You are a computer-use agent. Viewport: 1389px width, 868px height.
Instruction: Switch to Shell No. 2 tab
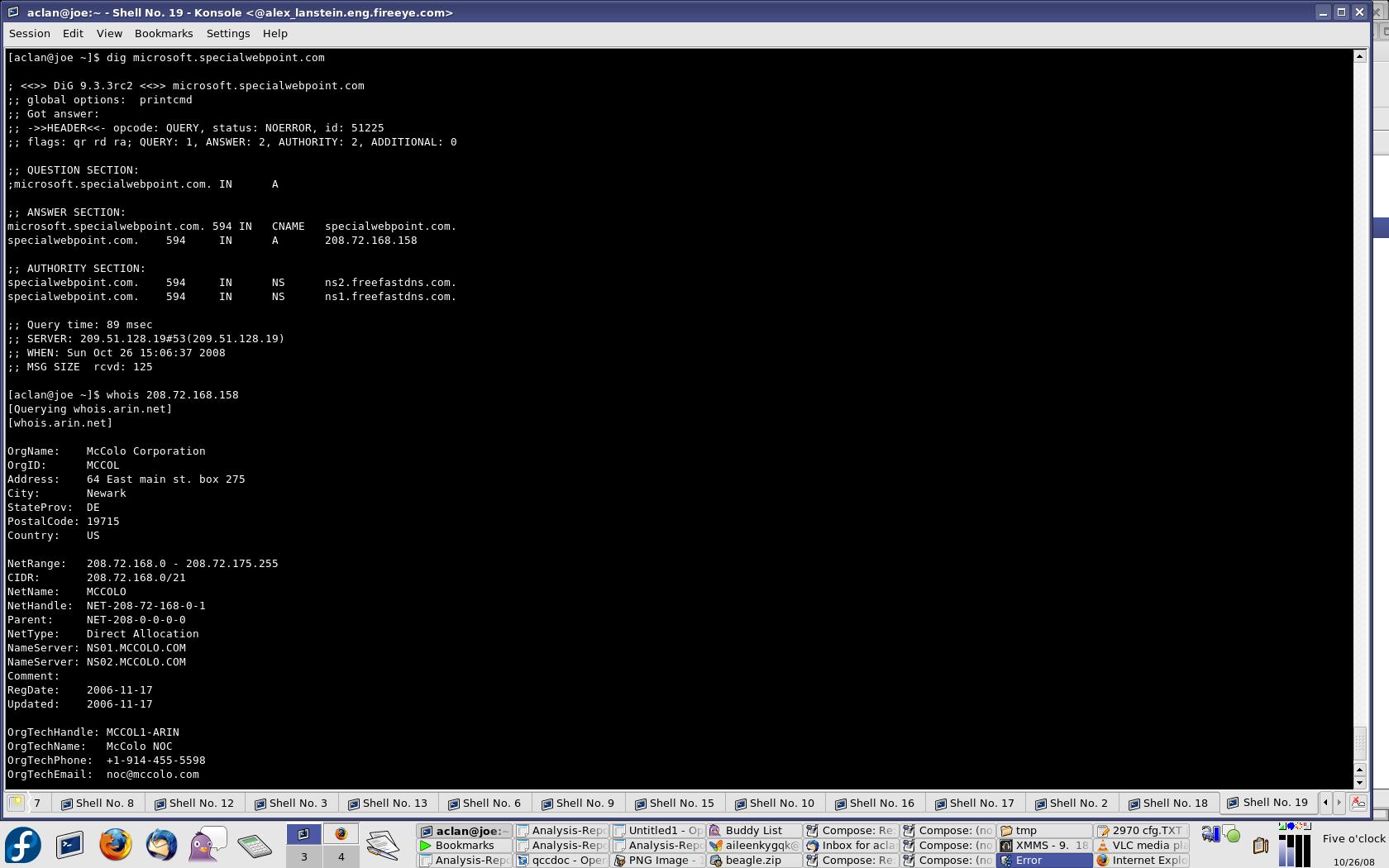pos(1072,803)
